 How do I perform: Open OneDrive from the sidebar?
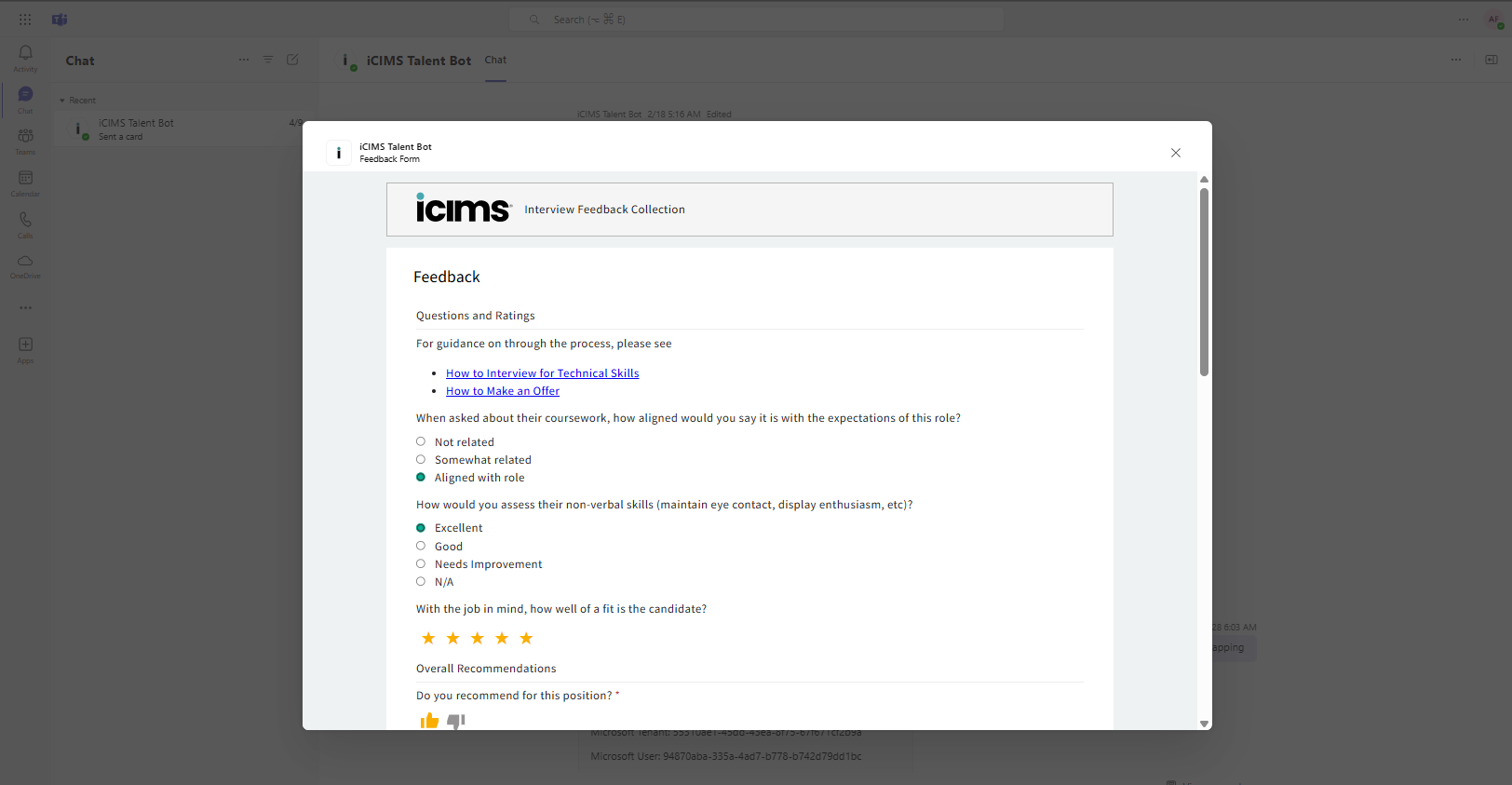pos(25,265)
